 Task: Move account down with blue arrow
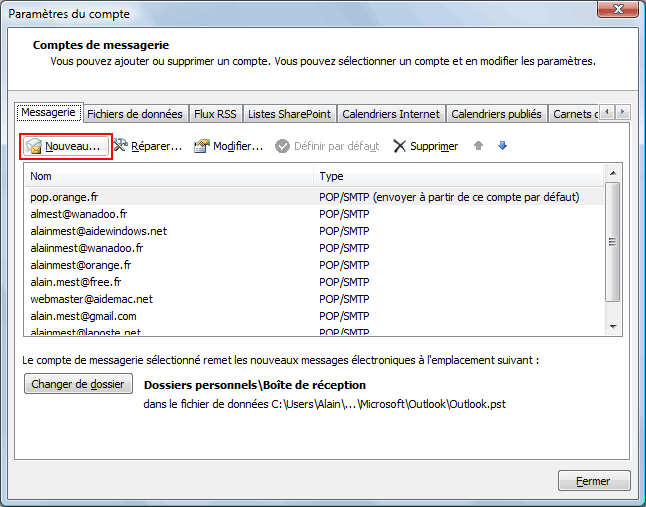coord(502,146)
